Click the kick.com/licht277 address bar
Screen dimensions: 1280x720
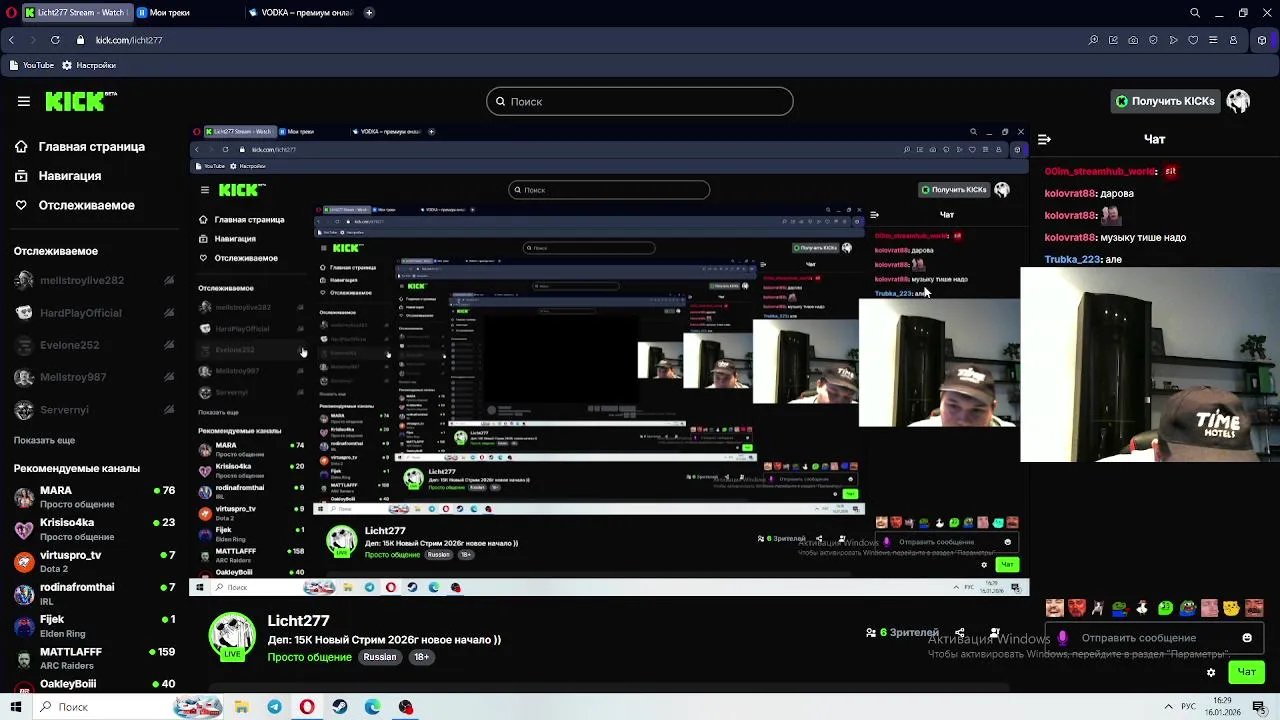pos(128,40)
